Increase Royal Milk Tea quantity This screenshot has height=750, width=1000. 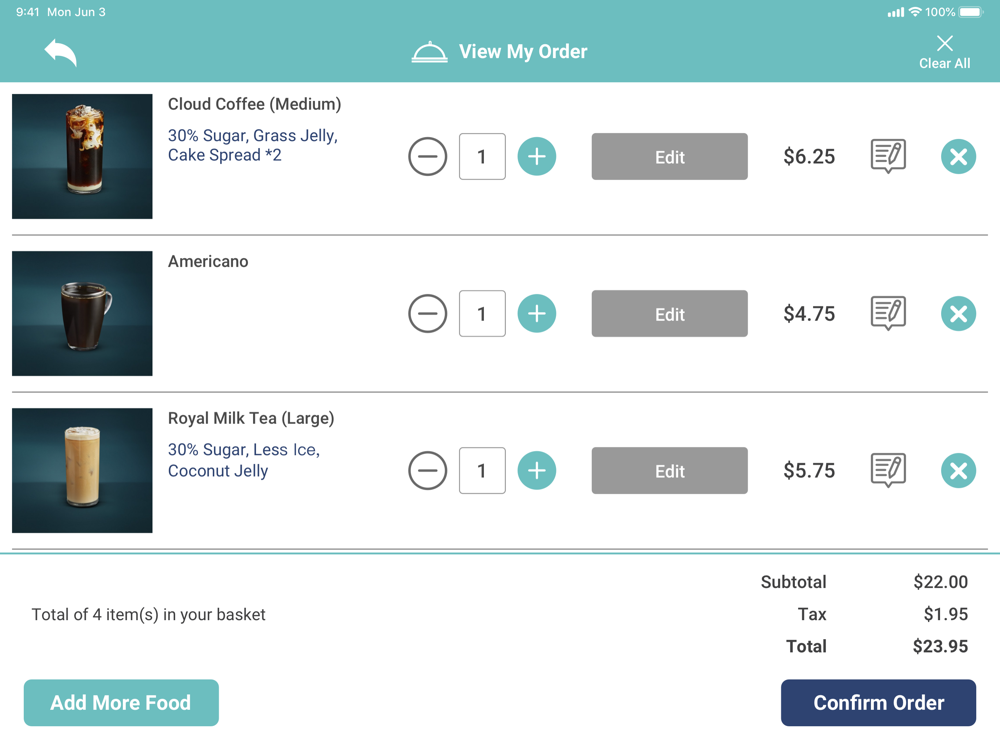click(536, 471)
